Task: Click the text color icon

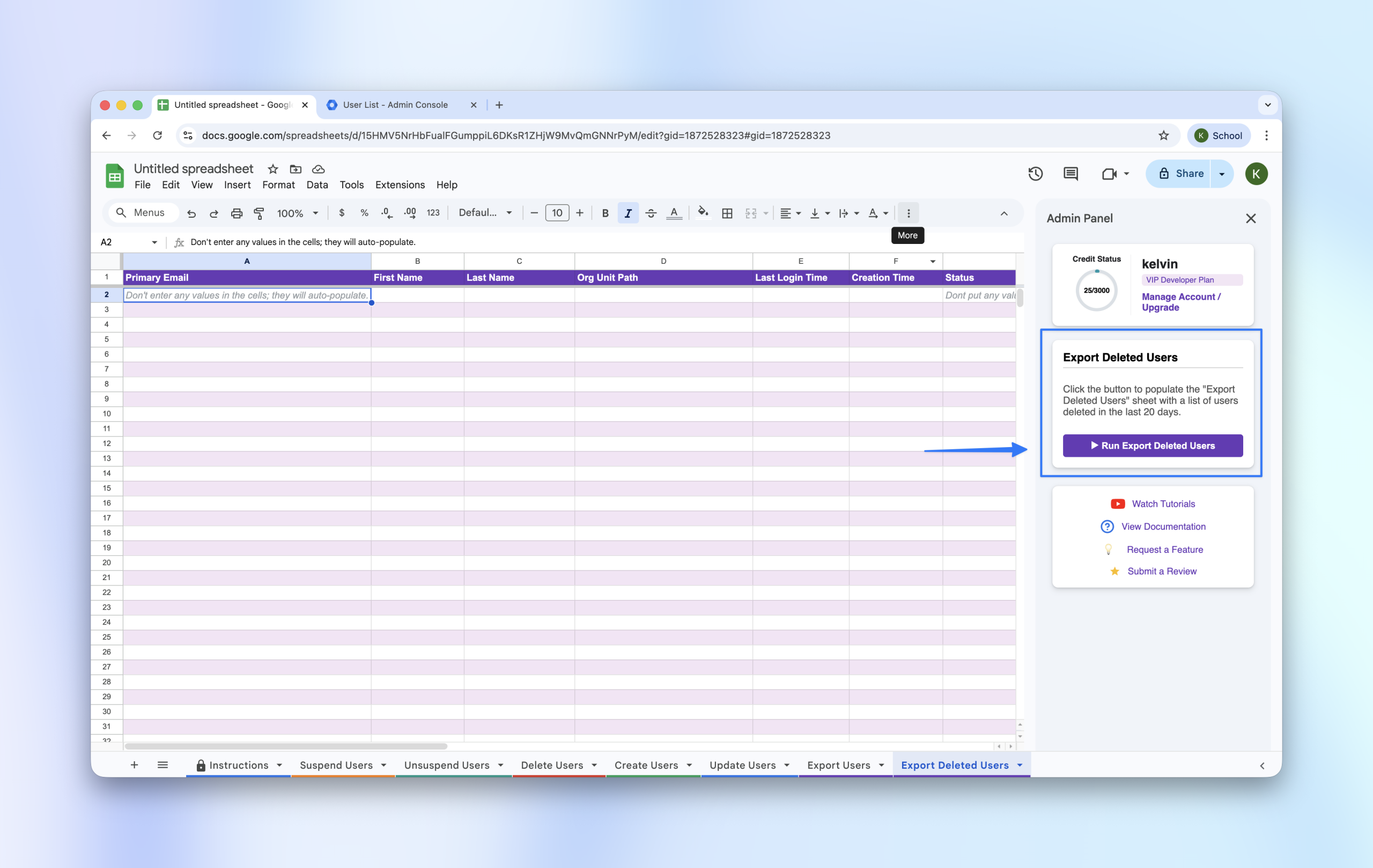Action: pyautogui.click(x=674, y=213)
